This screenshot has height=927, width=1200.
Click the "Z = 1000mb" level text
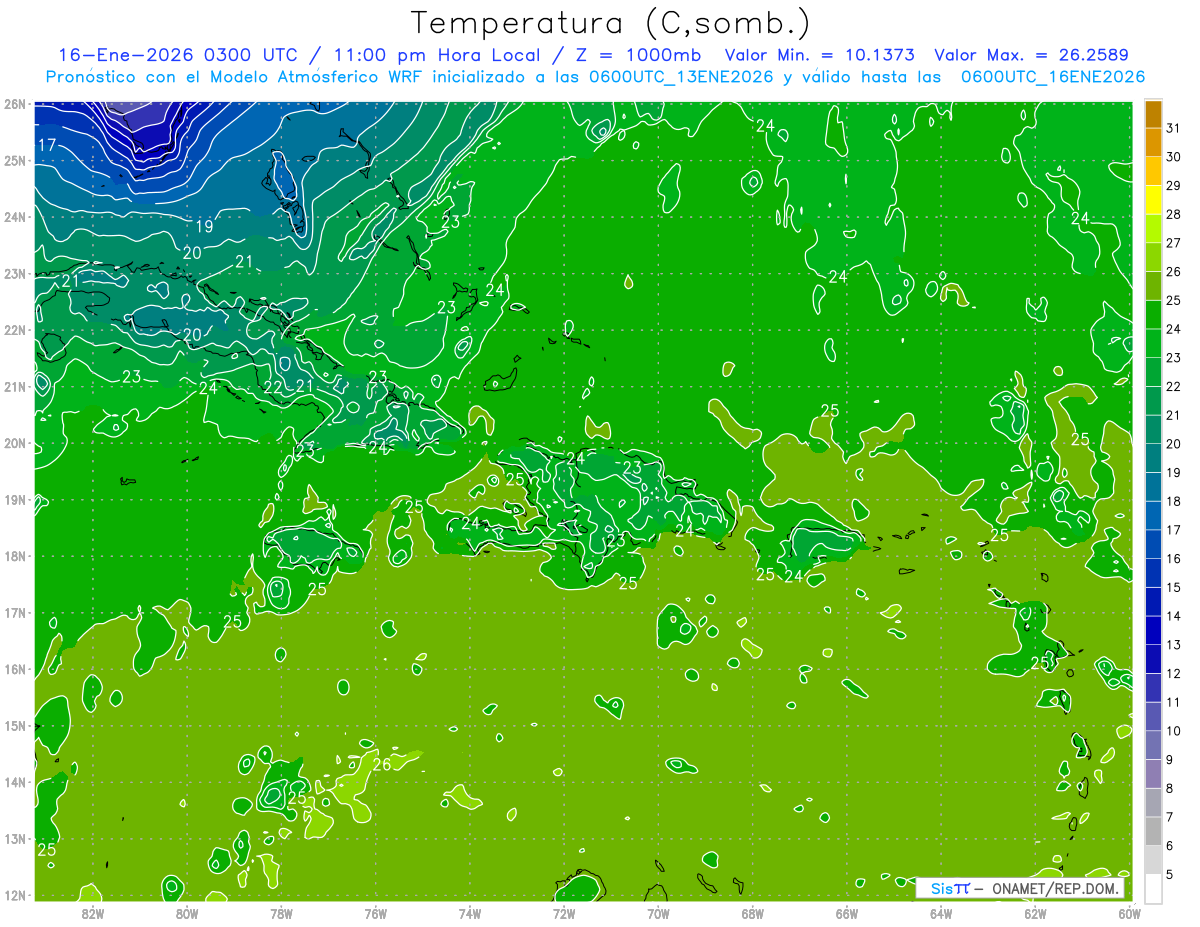coord(639,55)
